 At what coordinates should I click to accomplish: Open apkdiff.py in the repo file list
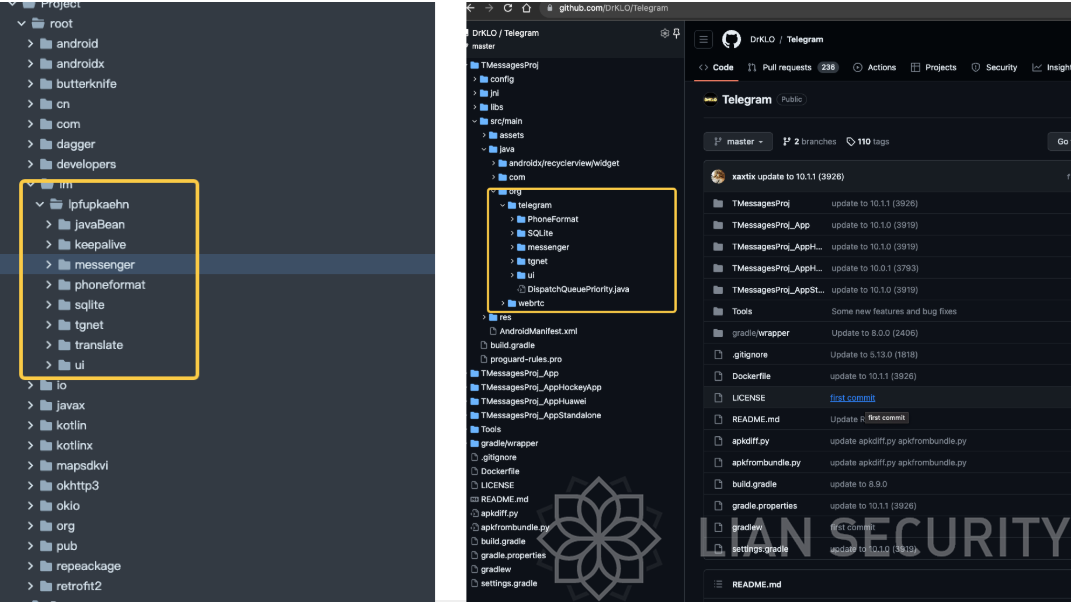pos(751,441)
